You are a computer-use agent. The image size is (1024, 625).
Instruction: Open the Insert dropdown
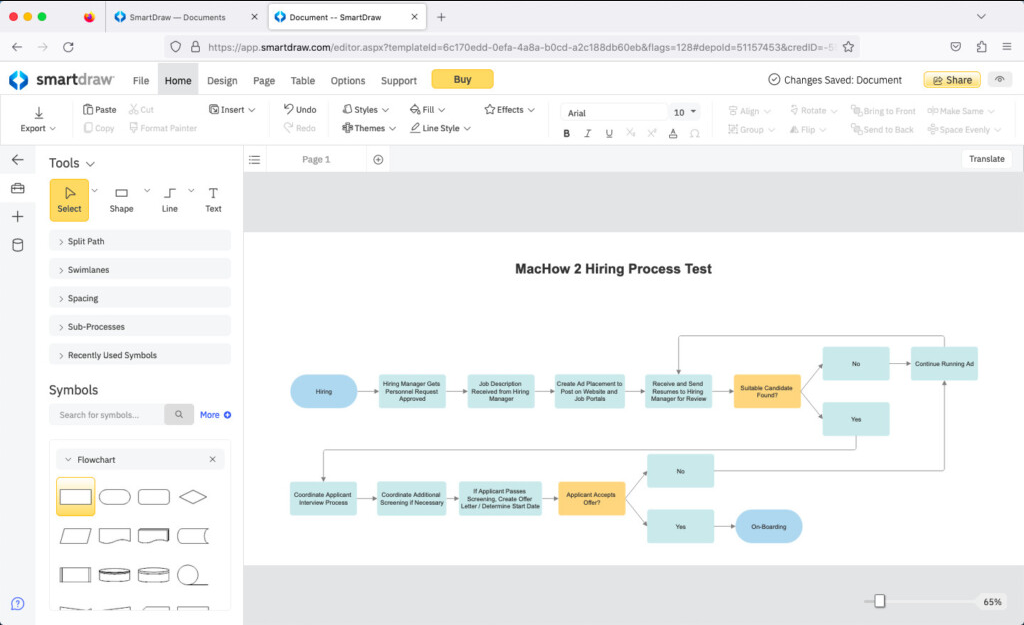click(232, 110)
